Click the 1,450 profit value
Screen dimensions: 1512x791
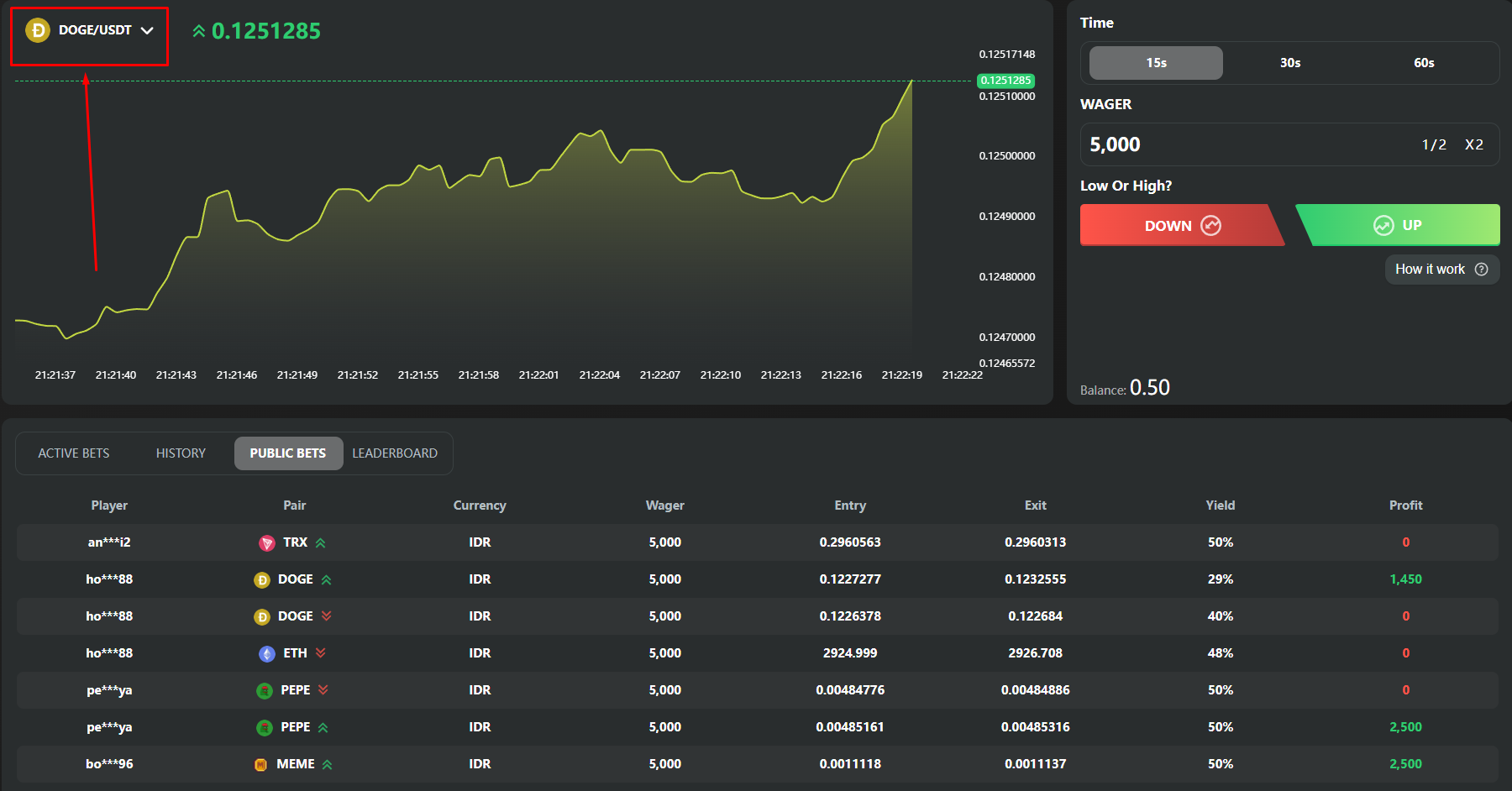point(1406,579)
